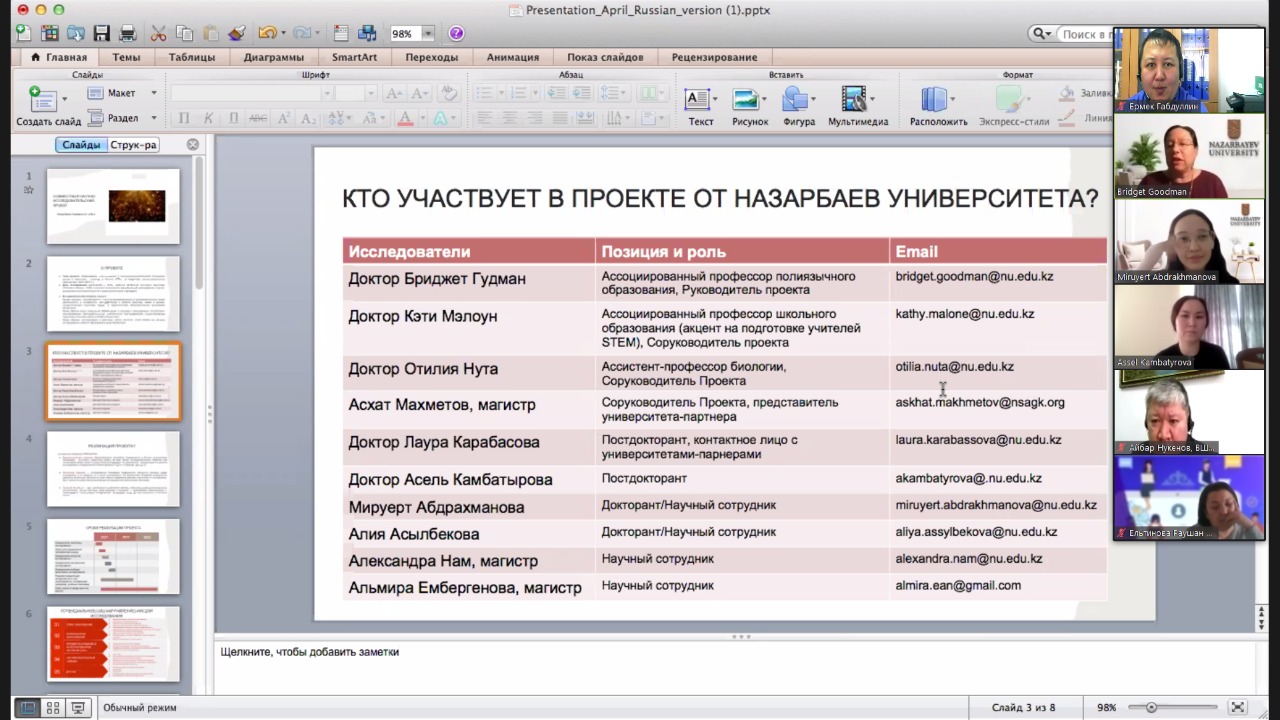Screen dimensions: 1280x720
Task: Select slide 1 thumbnail
Action: 113,206
